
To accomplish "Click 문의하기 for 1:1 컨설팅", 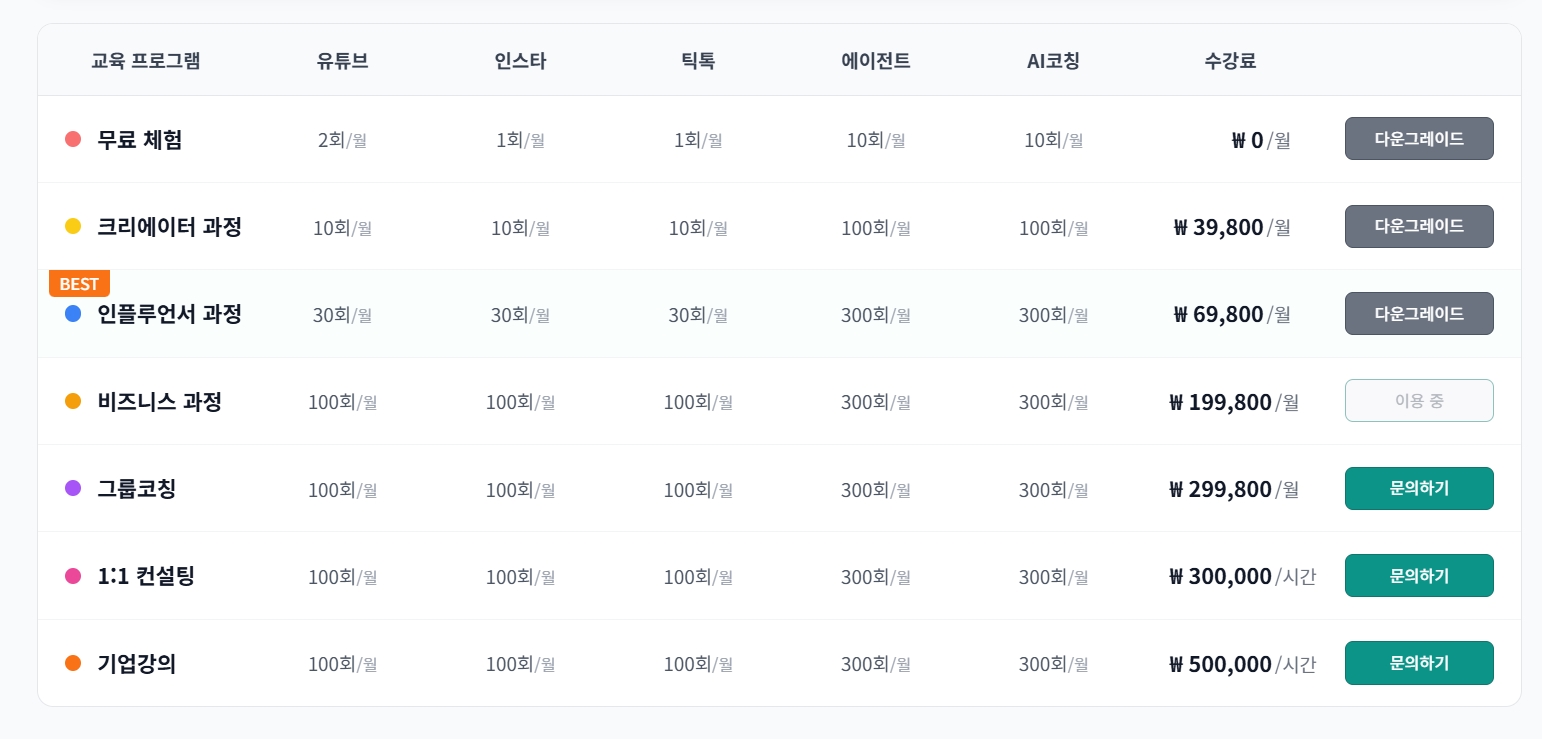I will tap(1418, 576).
